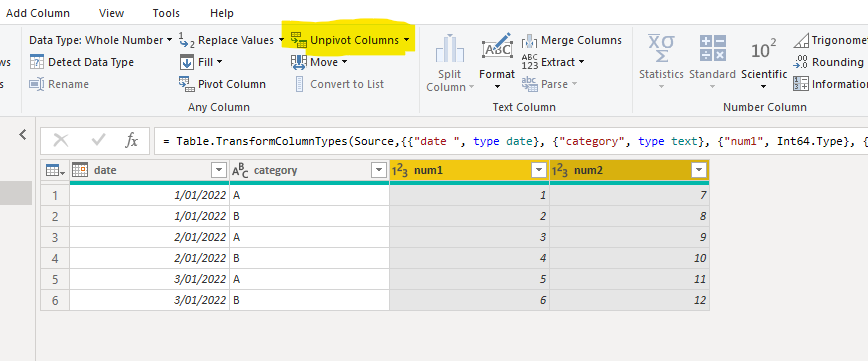The height and width of the screenshot is (361, 868).
Task: Click the Scientific 10² icon
Action: [763, 50]
